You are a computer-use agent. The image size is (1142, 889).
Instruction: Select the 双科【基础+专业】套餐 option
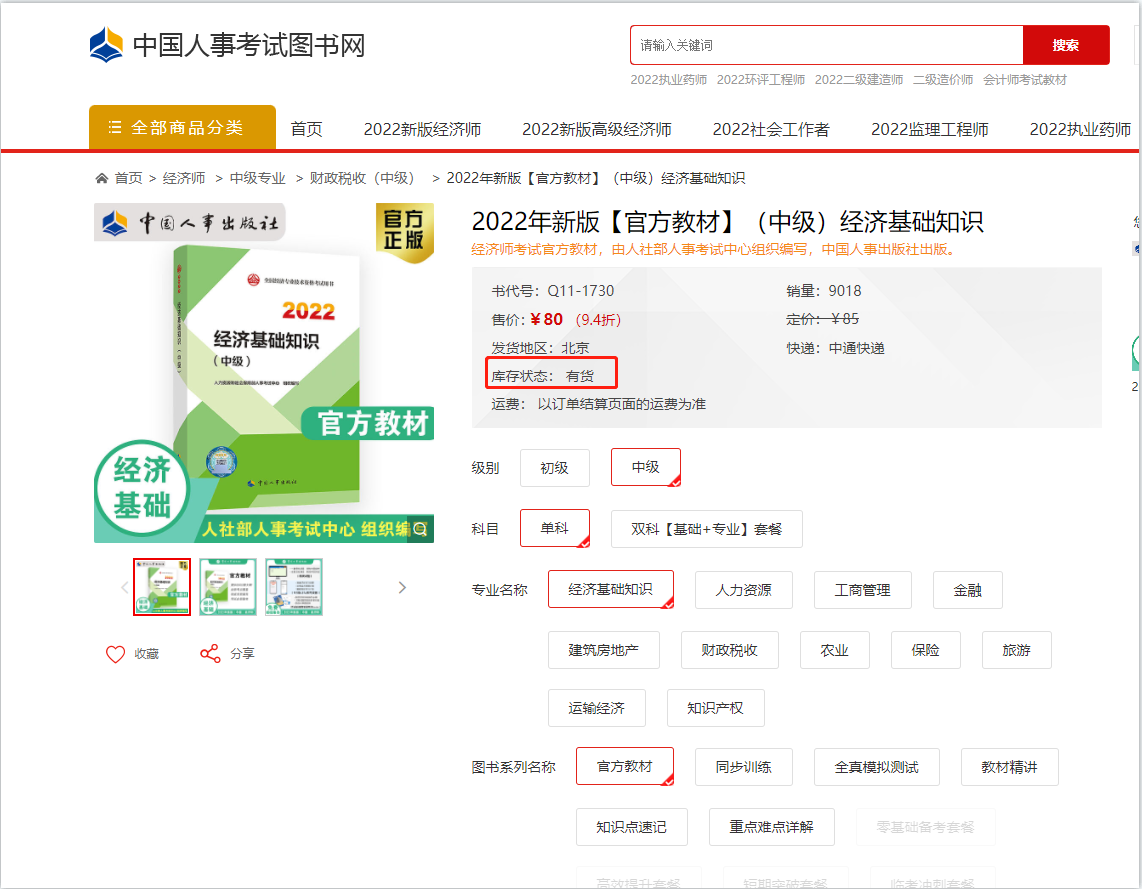click(706, 529)
